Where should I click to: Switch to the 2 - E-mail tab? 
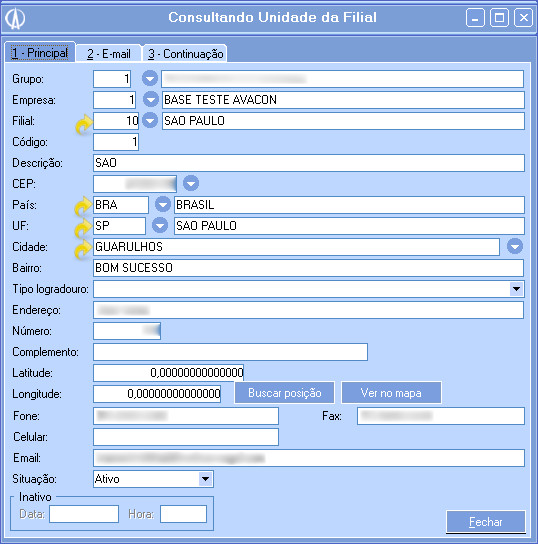coord(109,54)
